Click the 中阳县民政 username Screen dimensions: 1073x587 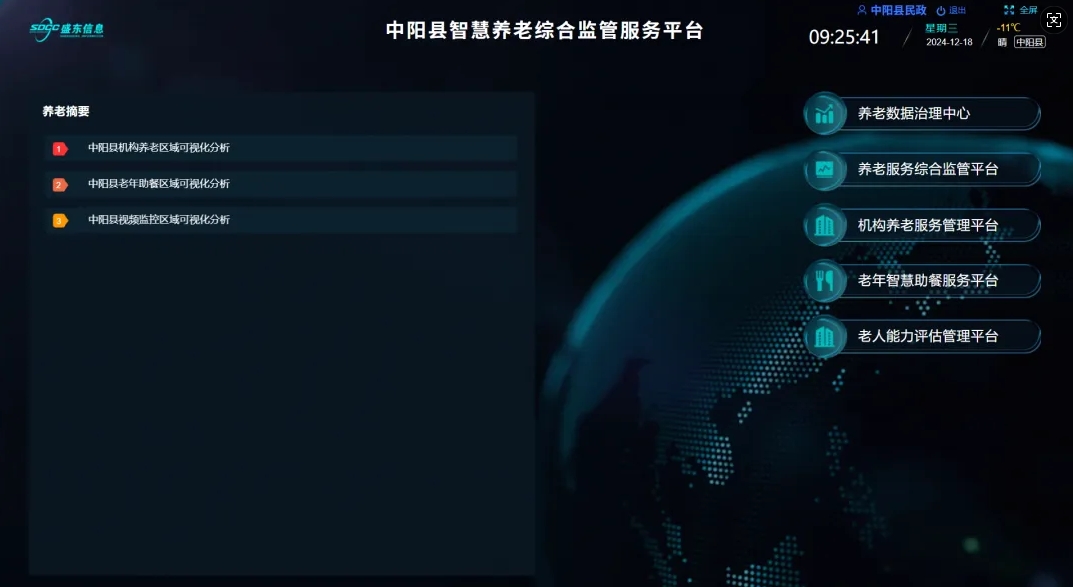pos(899,10)
